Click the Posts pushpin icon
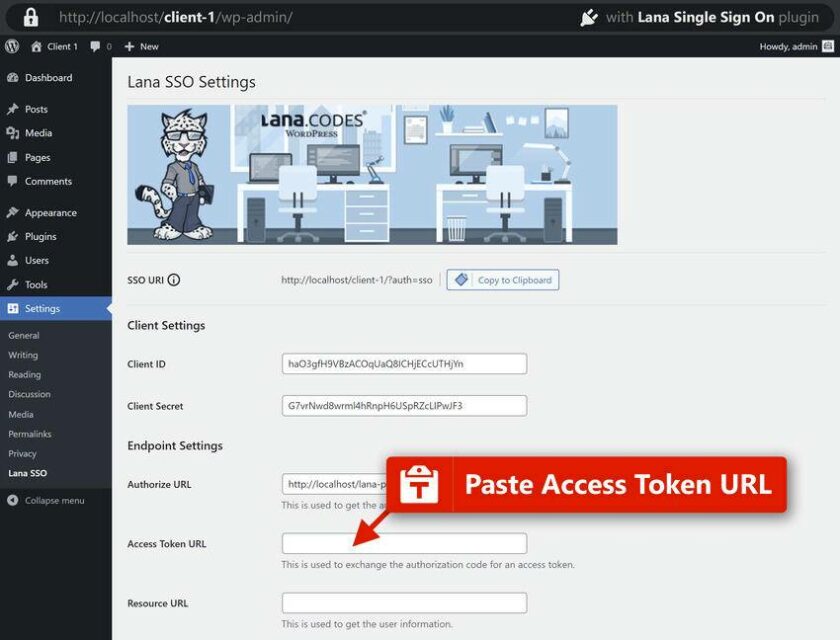The image size is (840, 640). [x=13, y=109]
